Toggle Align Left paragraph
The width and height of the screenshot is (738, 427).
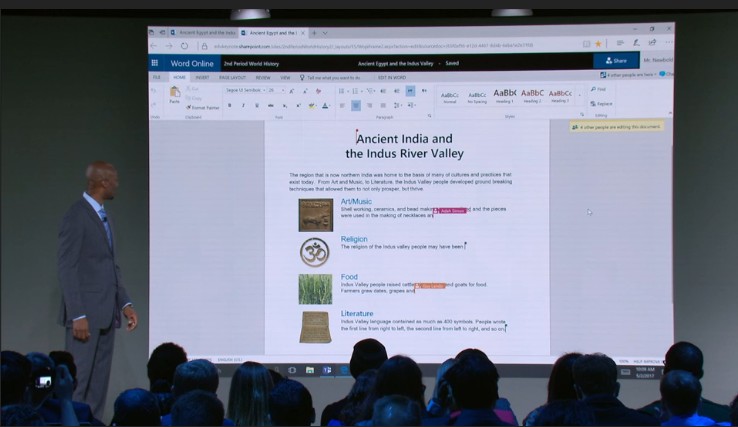342,105
